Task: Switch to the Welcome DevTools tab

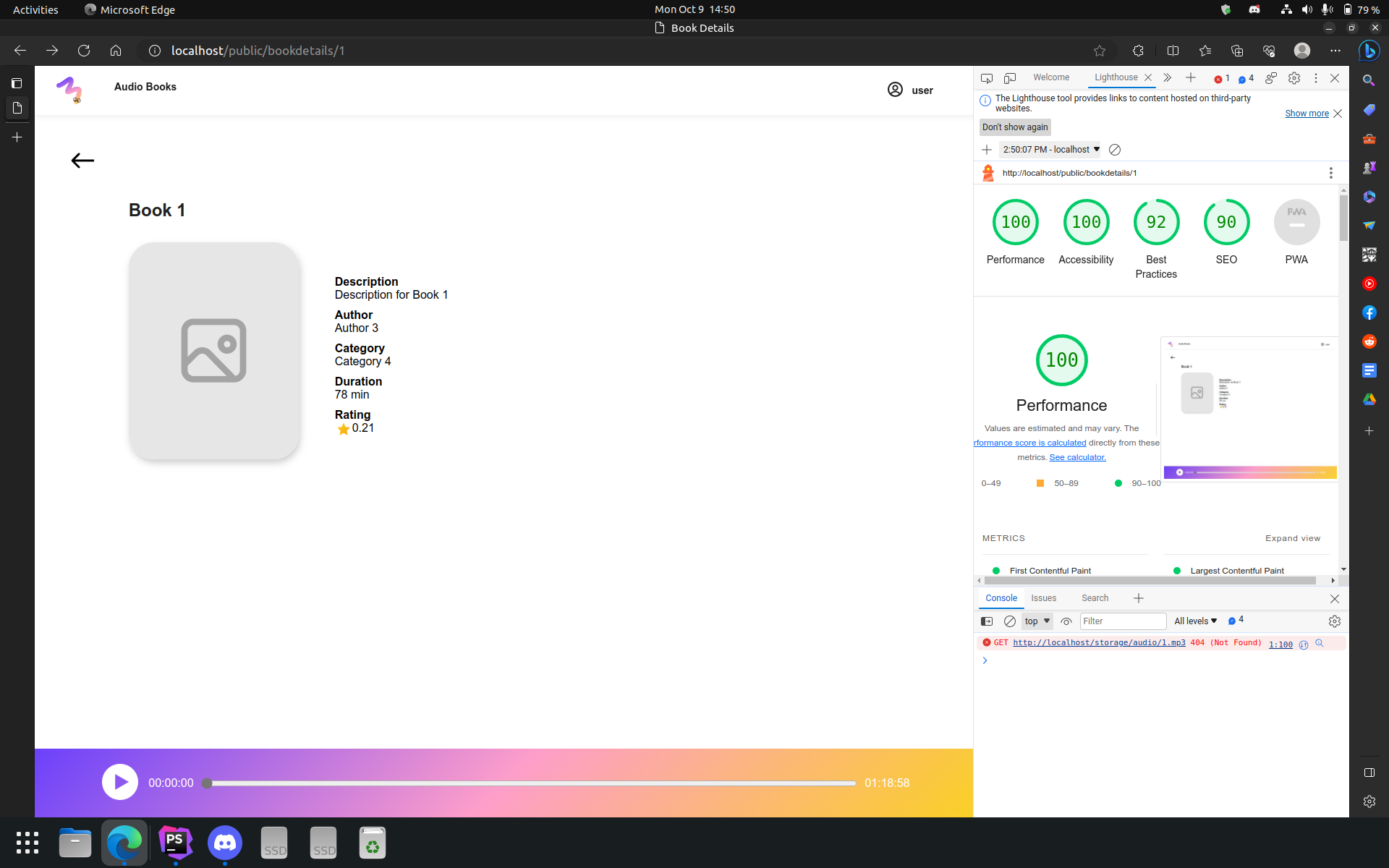Action: [1050, 77]
